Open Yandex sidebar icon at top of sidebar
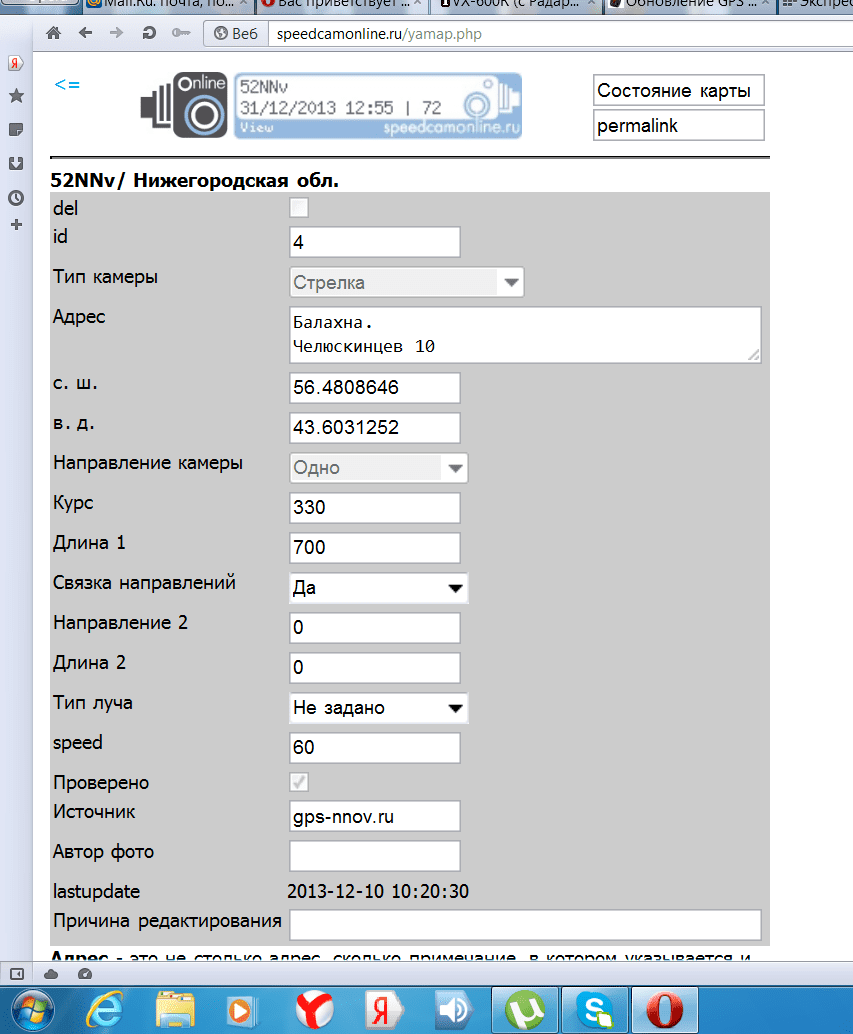853x1034 pixels. [x=16, y=63]
